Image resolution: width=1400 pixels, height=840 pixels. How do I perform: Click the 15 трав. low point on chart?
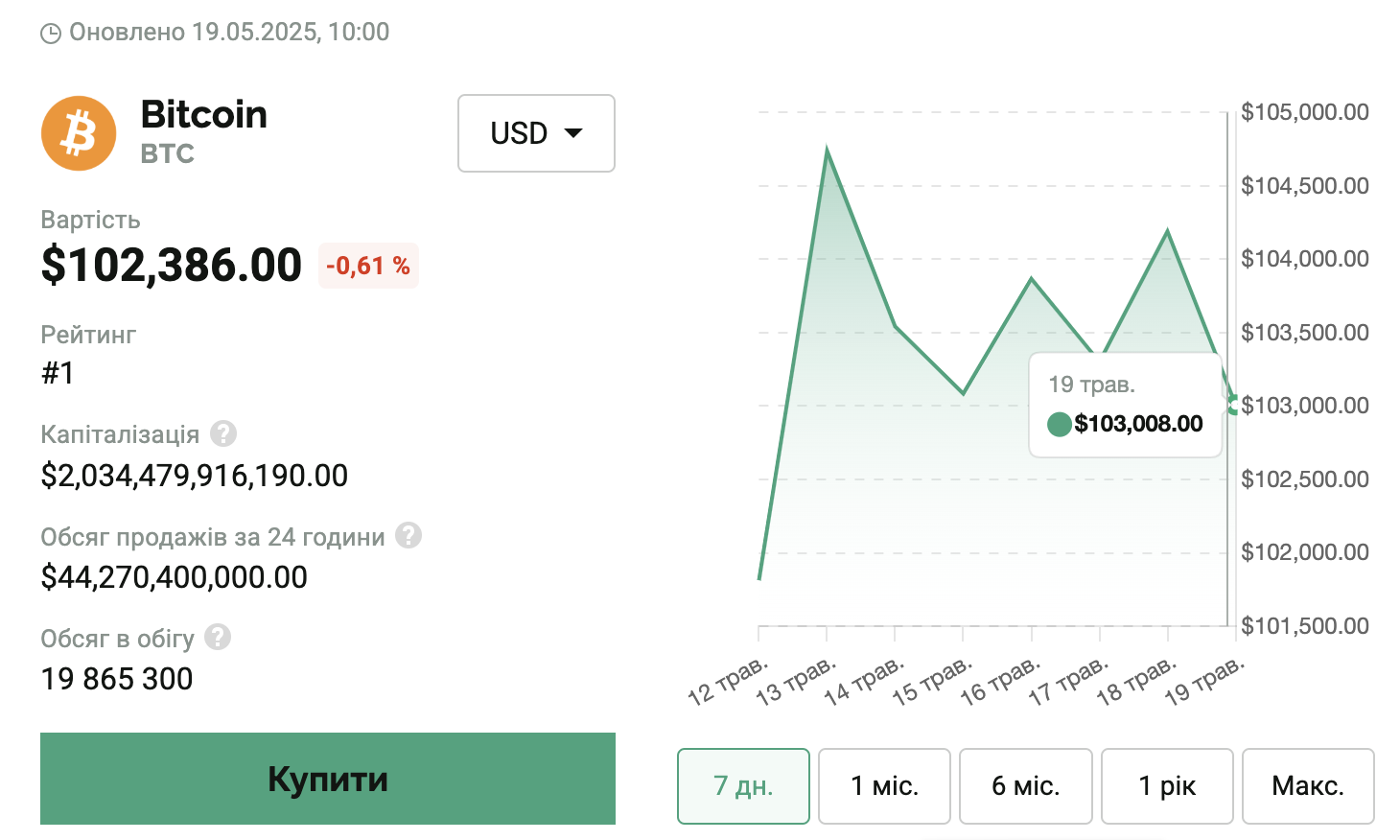[964, 393]
